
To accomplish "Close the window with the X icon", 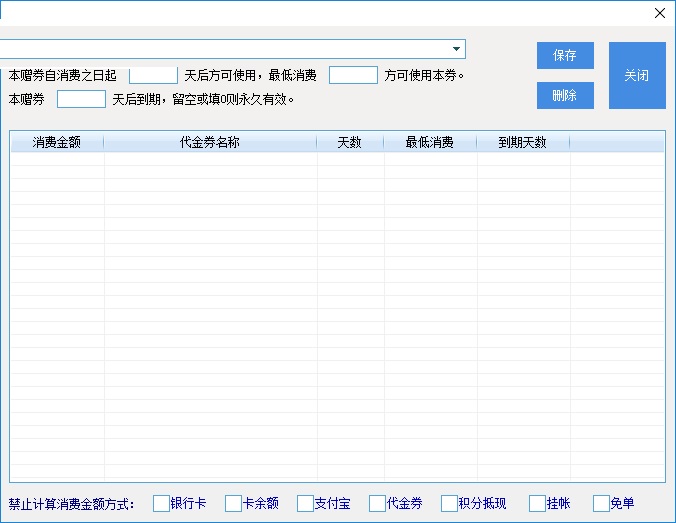I will (x=660, y=13).
